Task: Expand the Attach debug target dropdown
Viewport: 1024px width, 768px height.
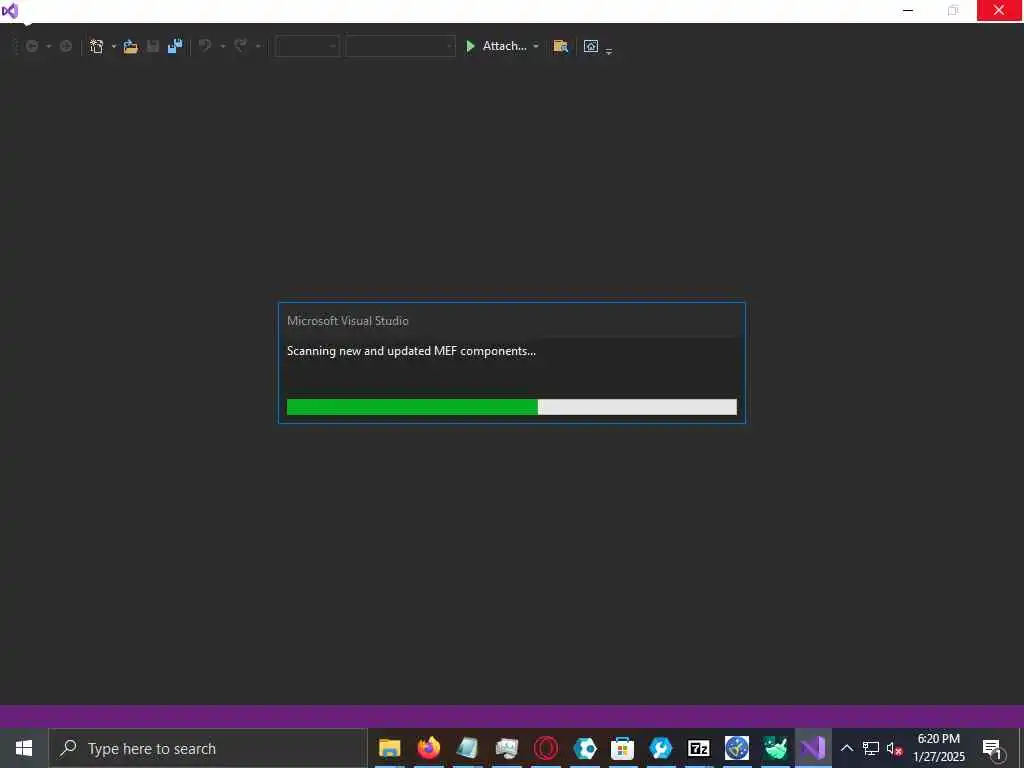Action: click(x=536, y=46)
